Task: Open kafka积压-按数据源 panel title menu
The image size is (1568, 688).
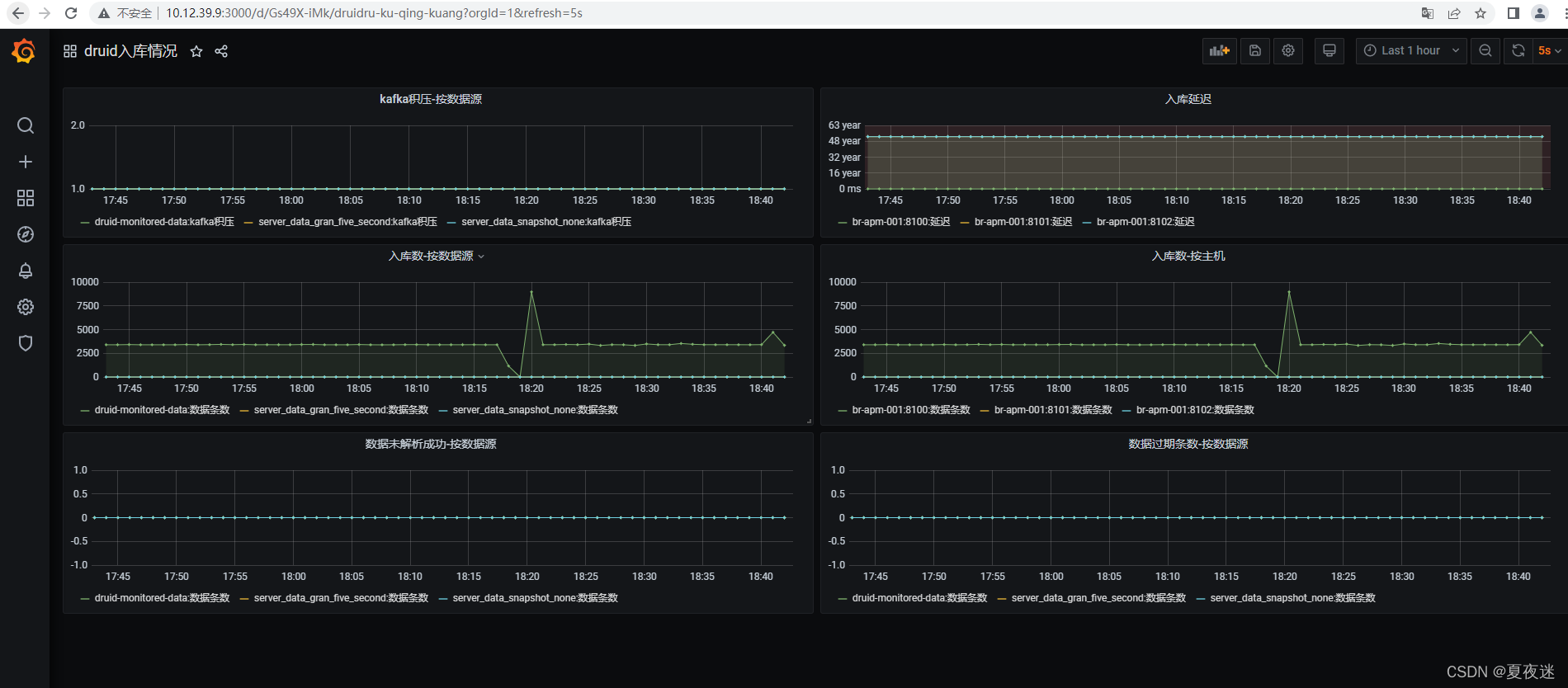Action: [431, 99]
